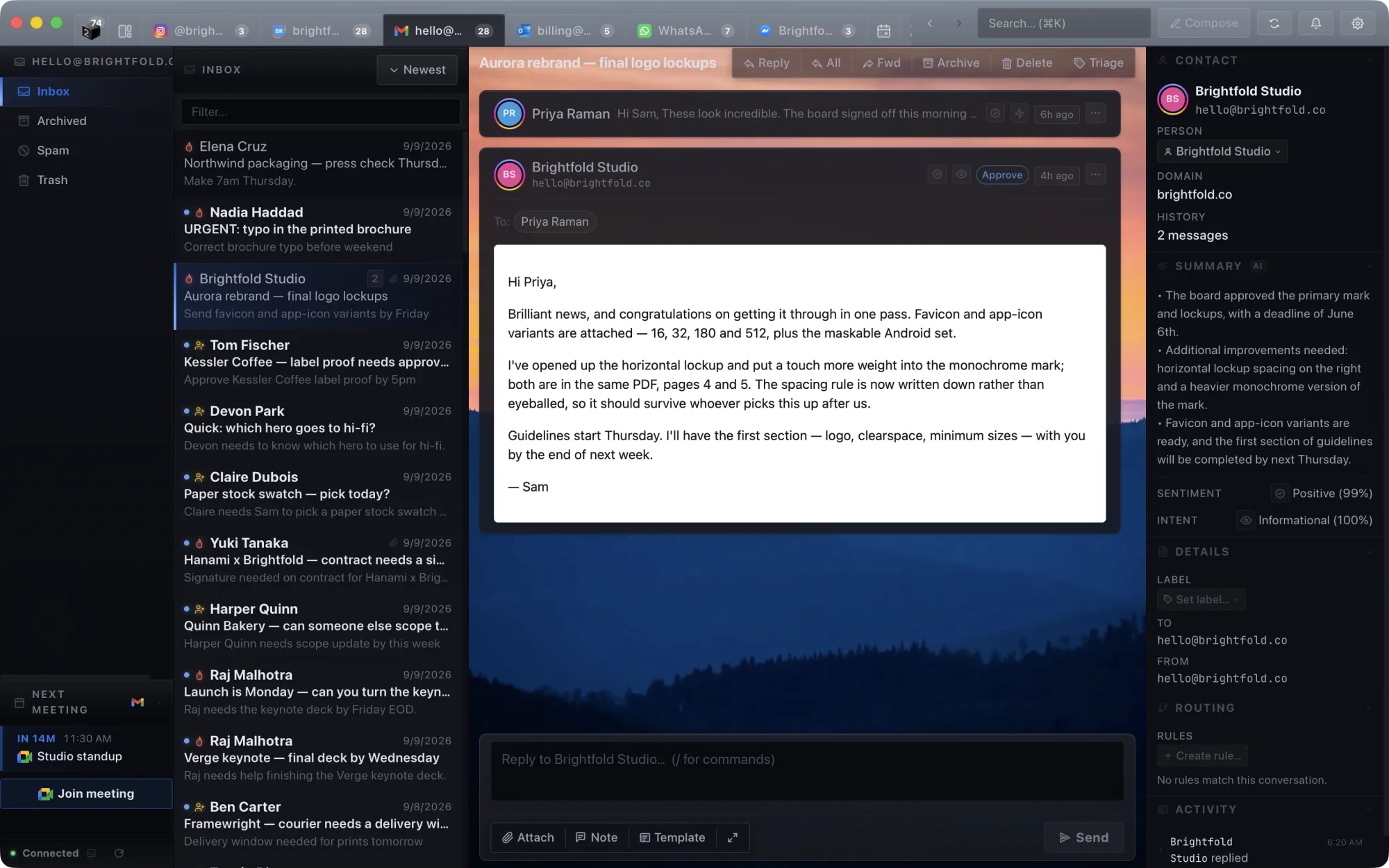Image resolution: width=1389 pixels, height=868 pixels.
Task: Open the black cube app icon with badge 74
Action: coord(91,30)
